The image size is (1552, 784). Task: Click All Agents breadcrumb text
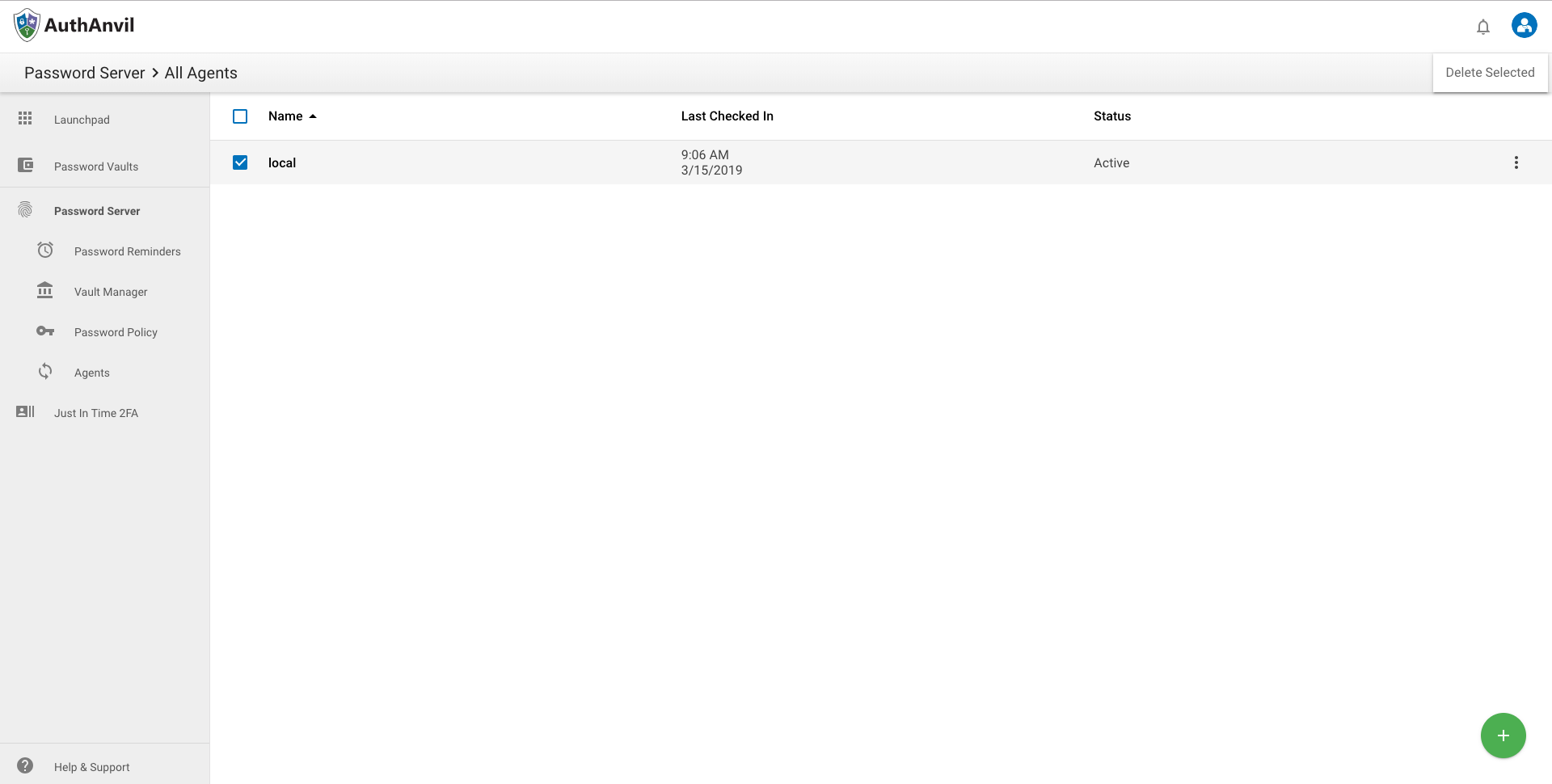(200, 73)
